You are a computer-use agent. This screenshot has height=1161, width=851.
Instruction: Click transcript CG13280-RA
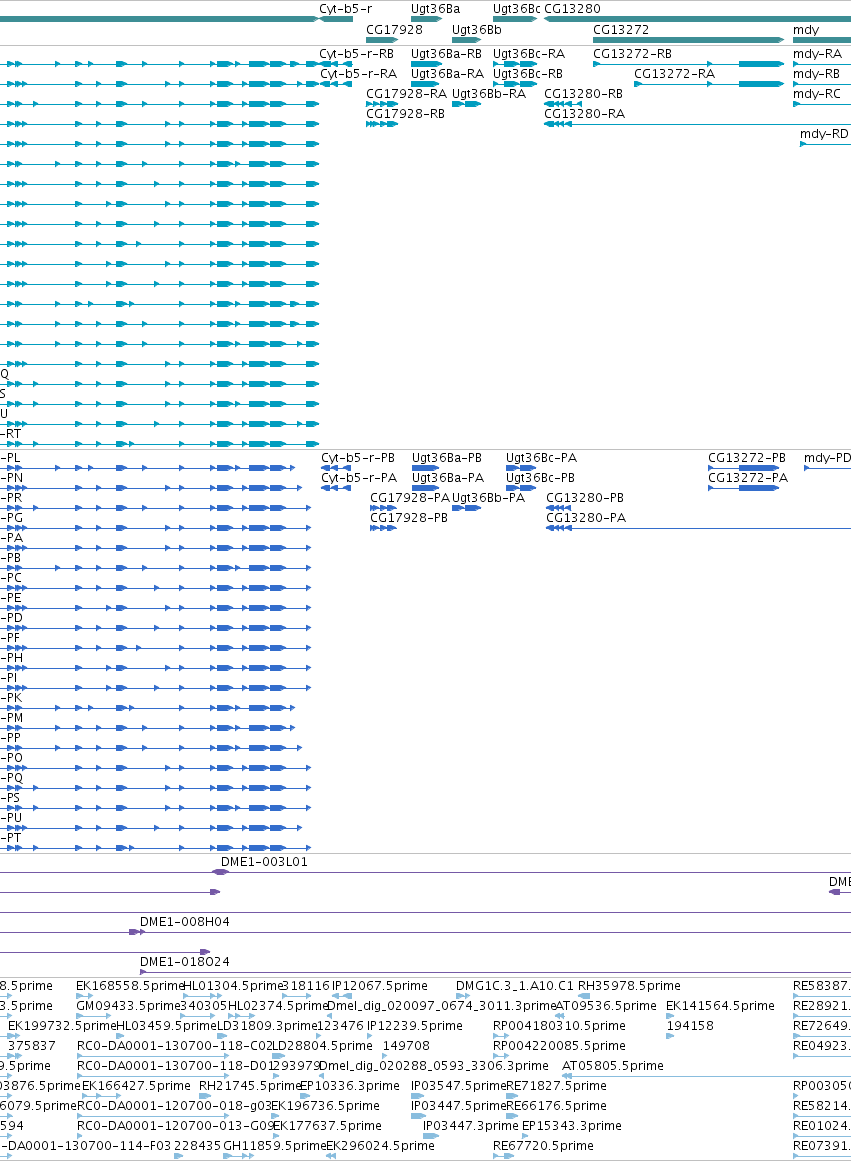coord(584,114)
